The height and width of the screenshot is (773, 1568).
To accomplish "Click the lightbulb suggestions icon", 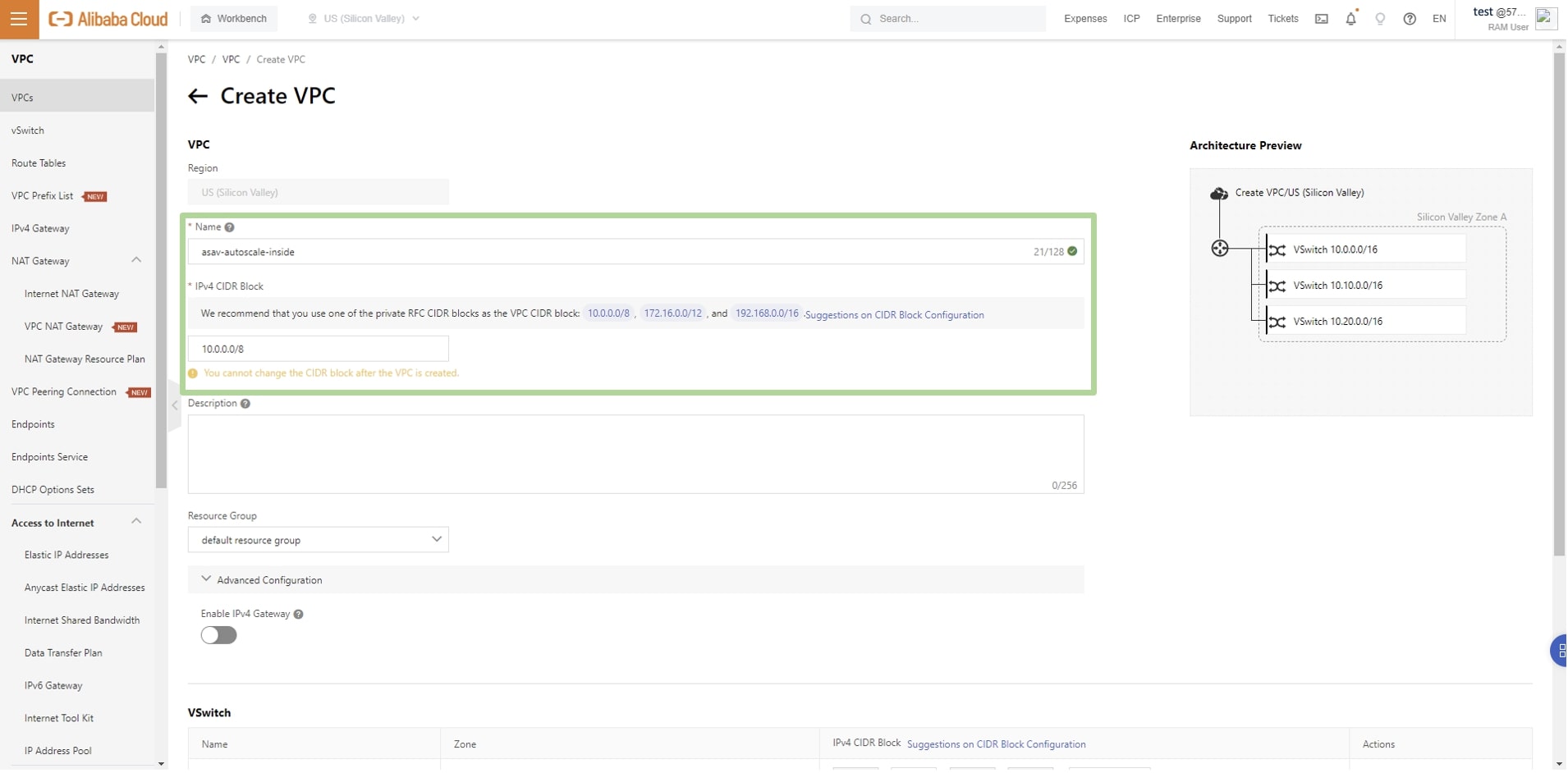I will point(1380,18).
